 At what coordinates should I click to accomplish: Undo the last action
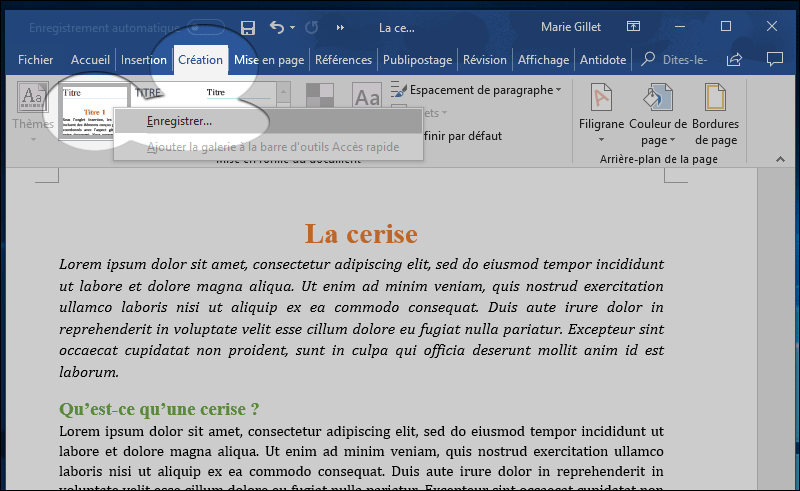[x=277, y=27]
